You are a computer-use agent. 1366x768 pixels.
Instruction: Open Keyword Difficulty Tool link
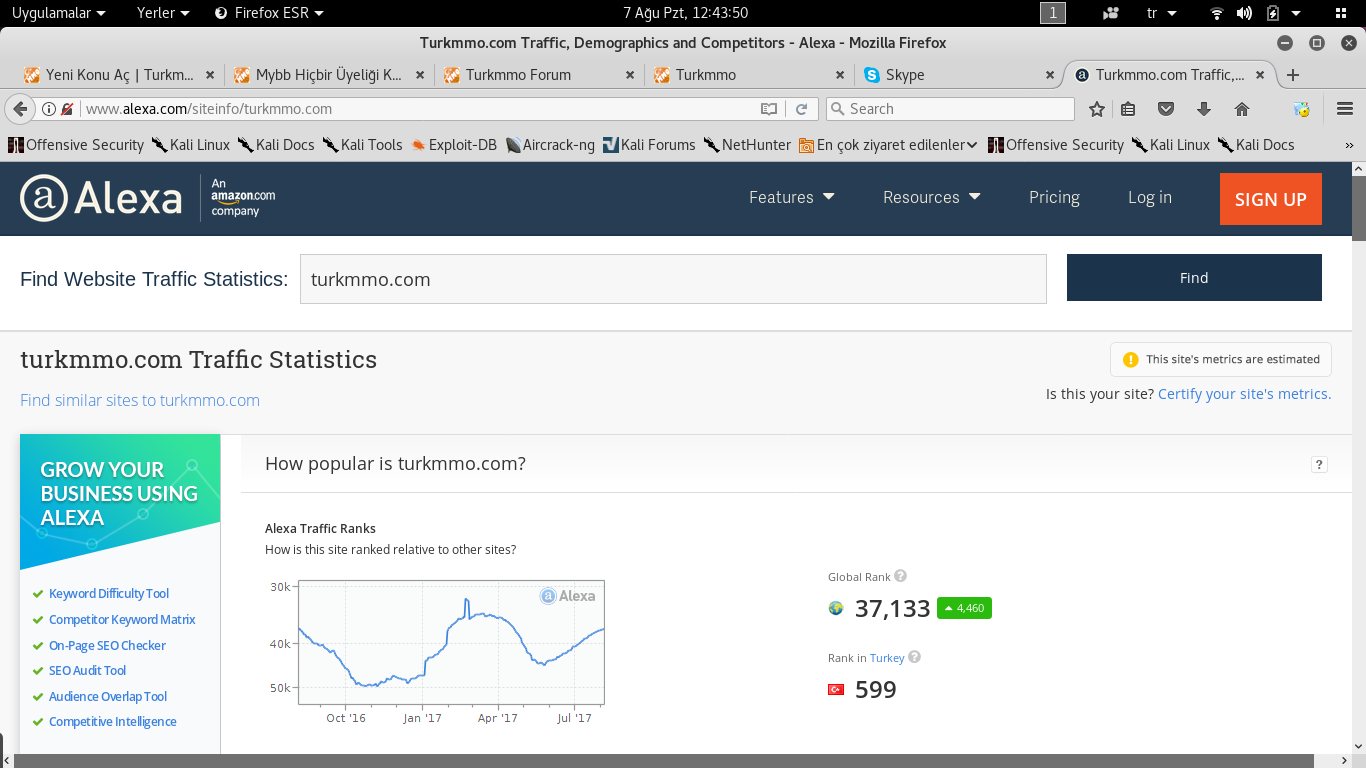(x=109, y=594)
